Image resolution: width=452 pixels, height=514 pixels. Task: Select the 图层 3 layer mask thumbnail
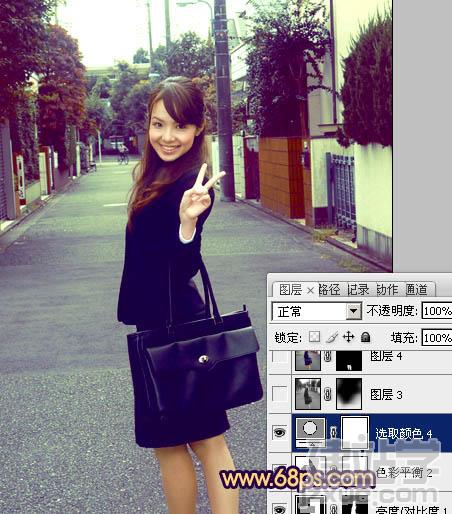pos(349,394)
